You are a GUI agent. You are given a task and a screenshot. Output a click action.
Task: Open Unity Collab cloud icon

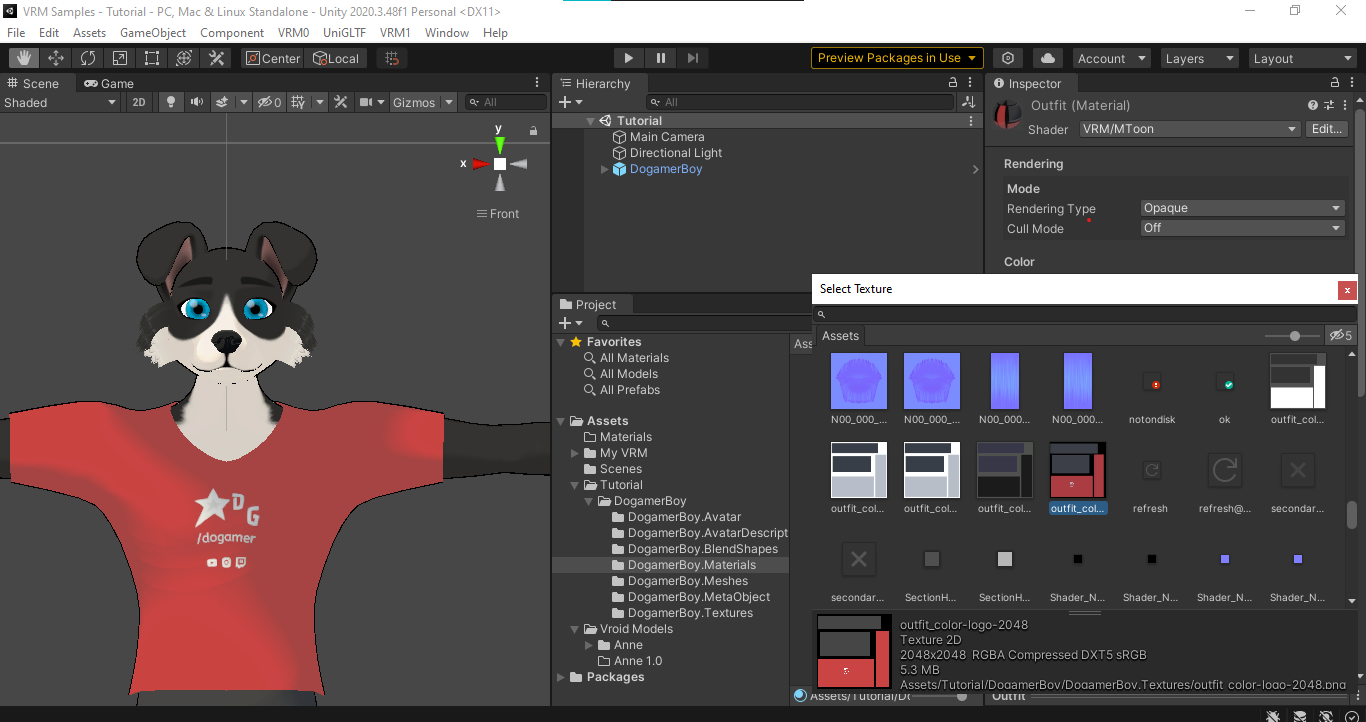click(x=1047, y=59)
